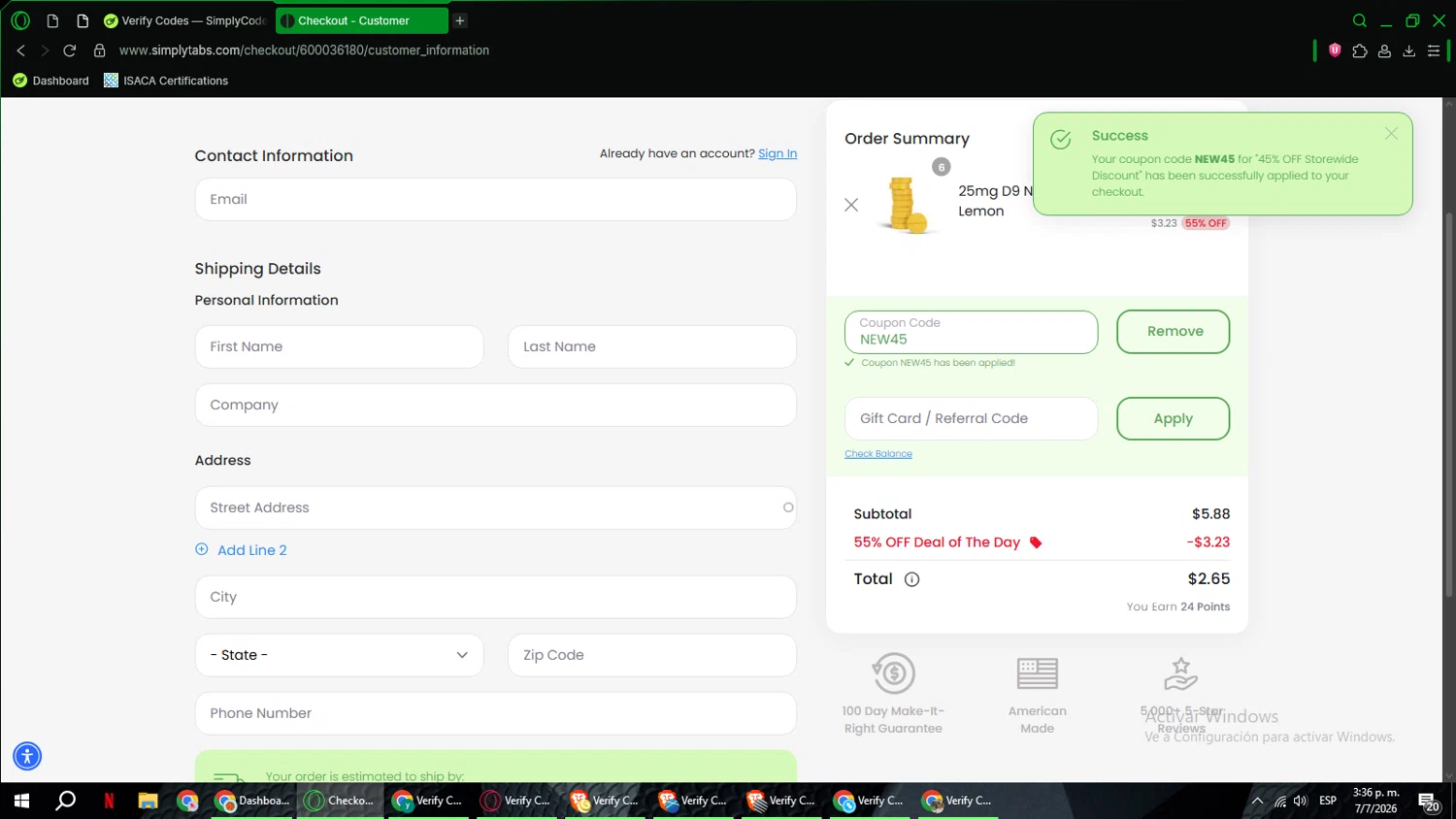Open the Checko... Opera window in taskbar

click(341, 801)
